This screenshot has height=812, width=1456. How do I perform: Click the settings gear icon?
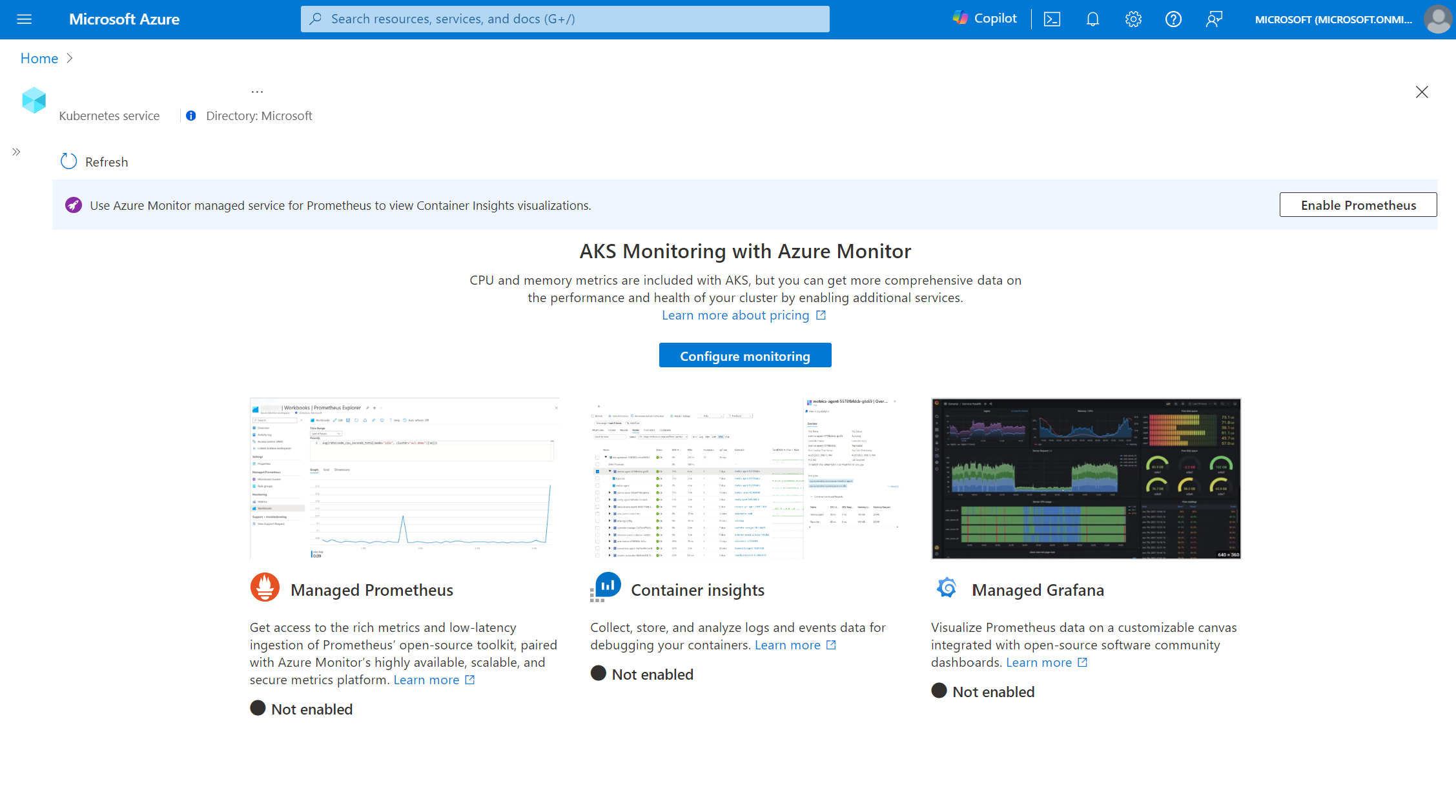tap(1134, 19)
